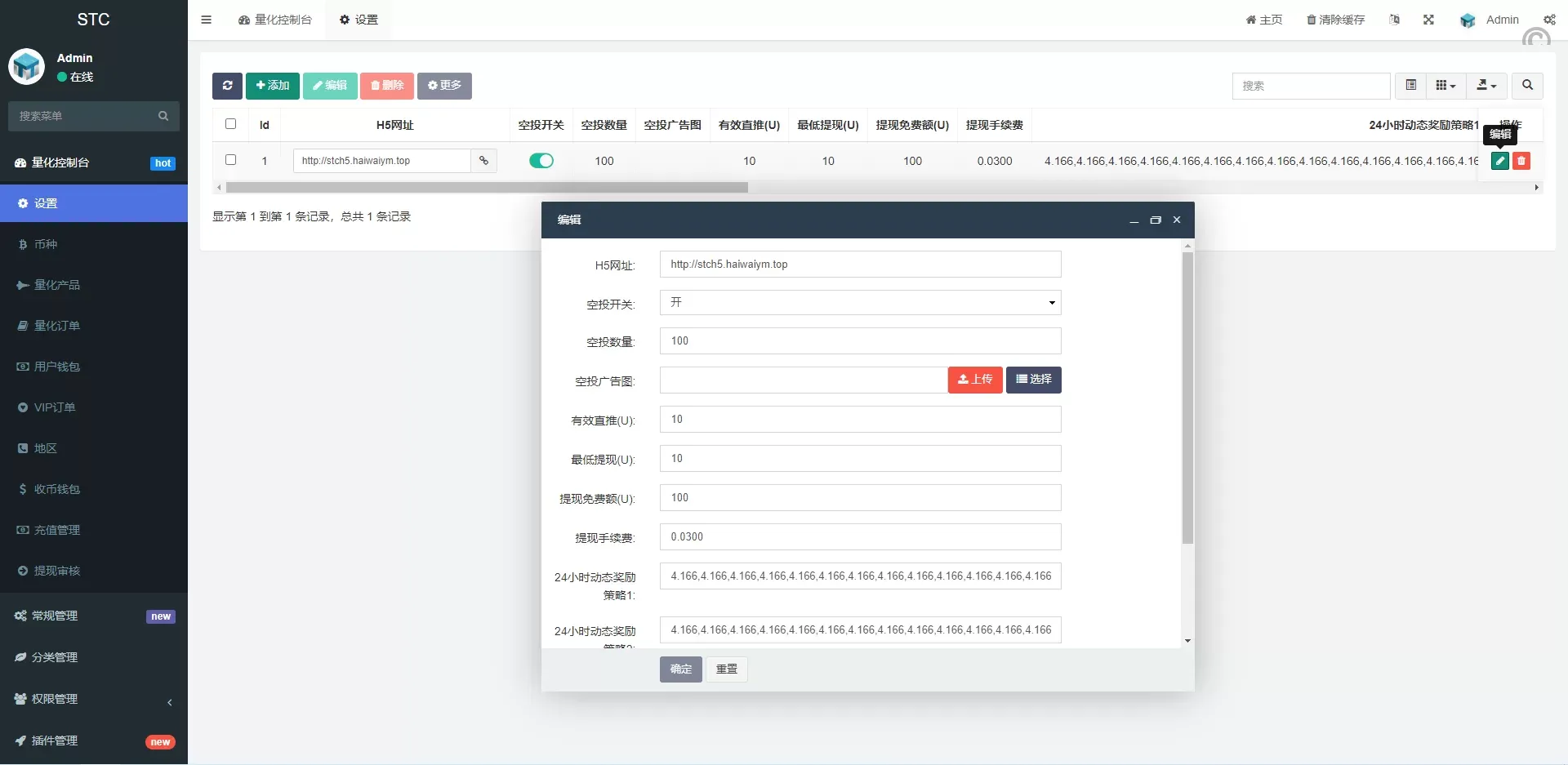Image resolution: width=1568 pixels, height=765 pixels.
Task: Click the red 上传 upload button
Action: [x=975, y=380]
